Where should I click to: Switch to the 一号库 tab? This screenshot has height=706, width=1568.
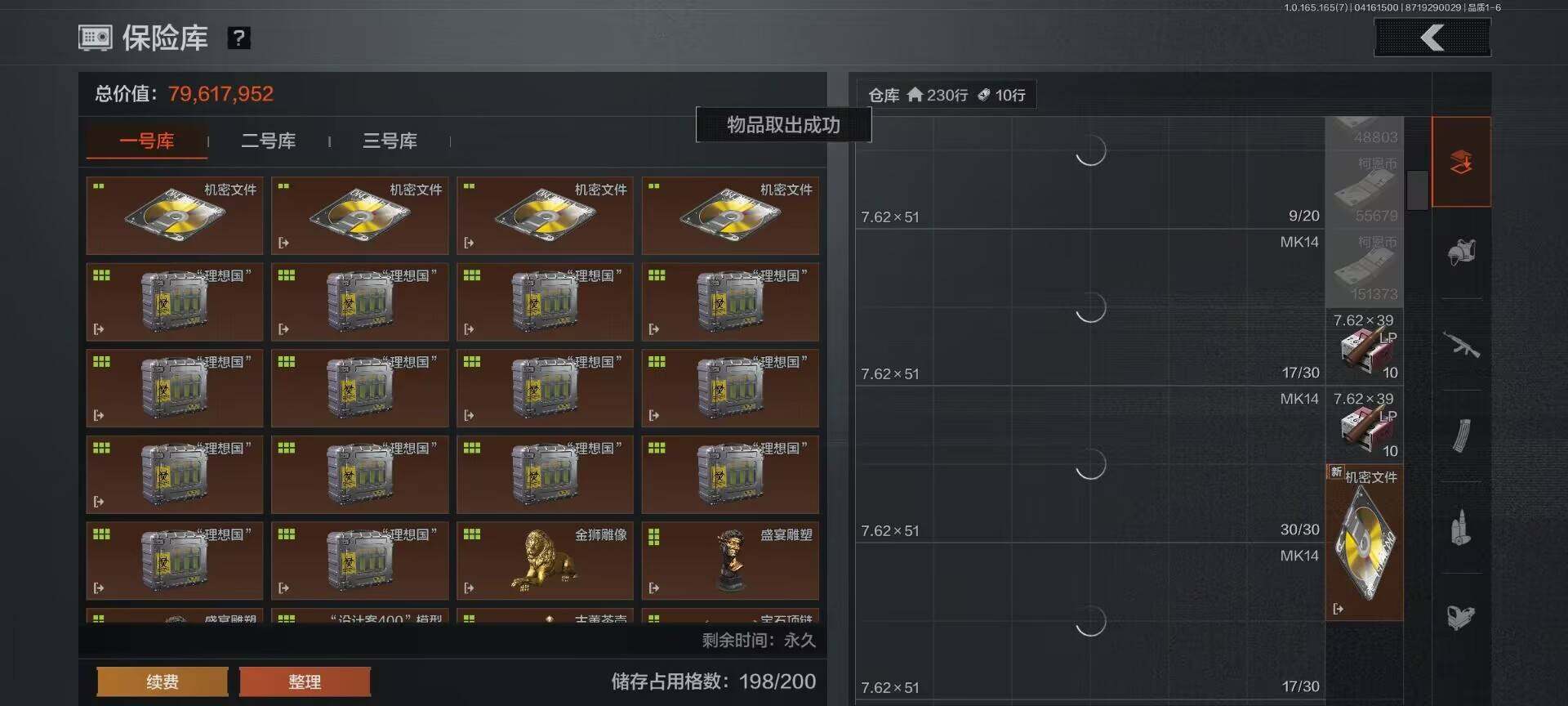[x=147, y=141]
